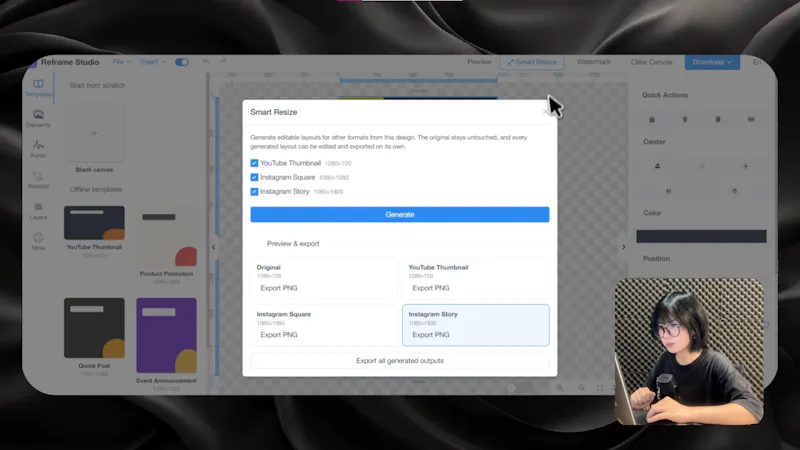The image size is (800, 450).
Task: Uncheck Instagram Story in Smart Resize list
Action: coord(254,192)
